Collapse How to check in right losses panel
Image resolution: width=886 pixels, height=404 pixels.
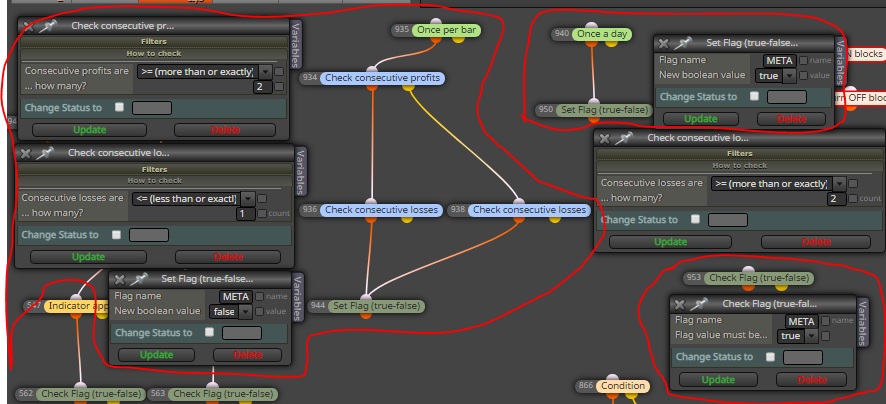[740, 166]
